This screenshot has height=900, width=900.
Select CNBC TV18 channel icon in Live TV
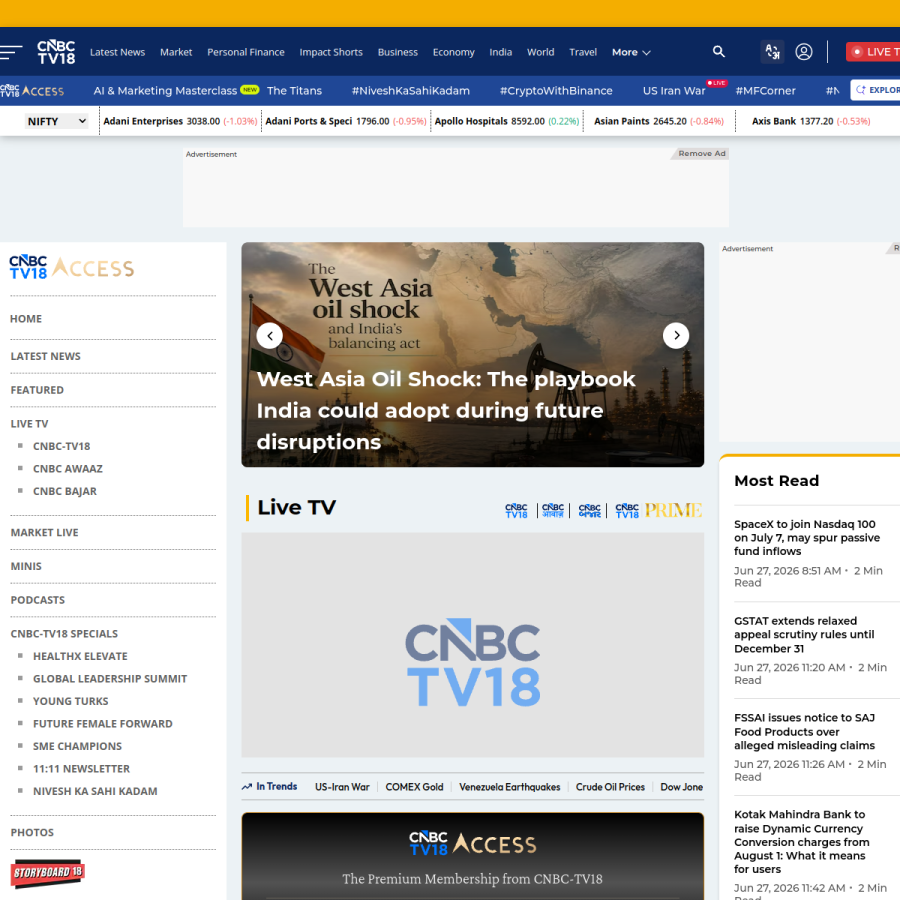point(516,510)
